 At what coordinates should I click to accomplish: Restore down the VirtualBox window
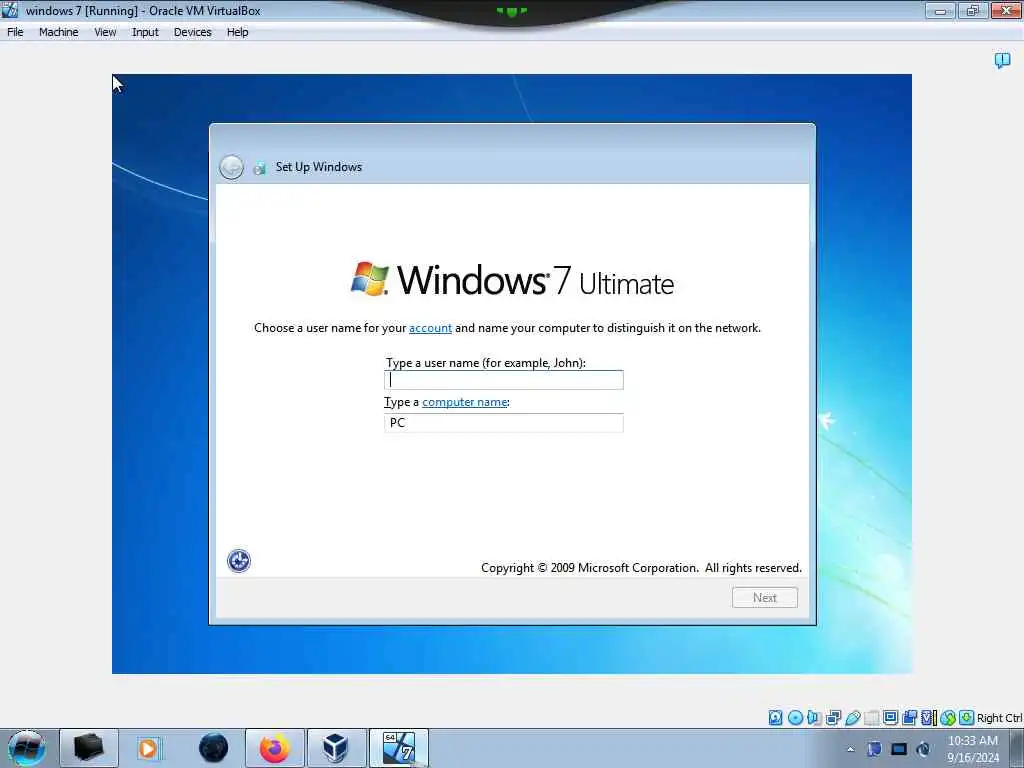click(x=973, y=10)
